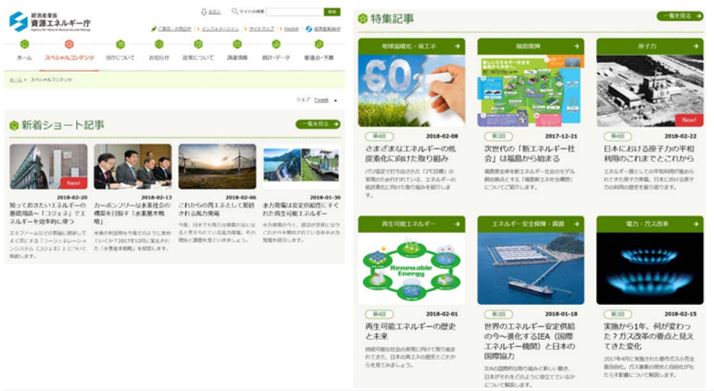Click the hexagon icon above 調達情報
Screen dimensions: 714x391
point(237,44)
